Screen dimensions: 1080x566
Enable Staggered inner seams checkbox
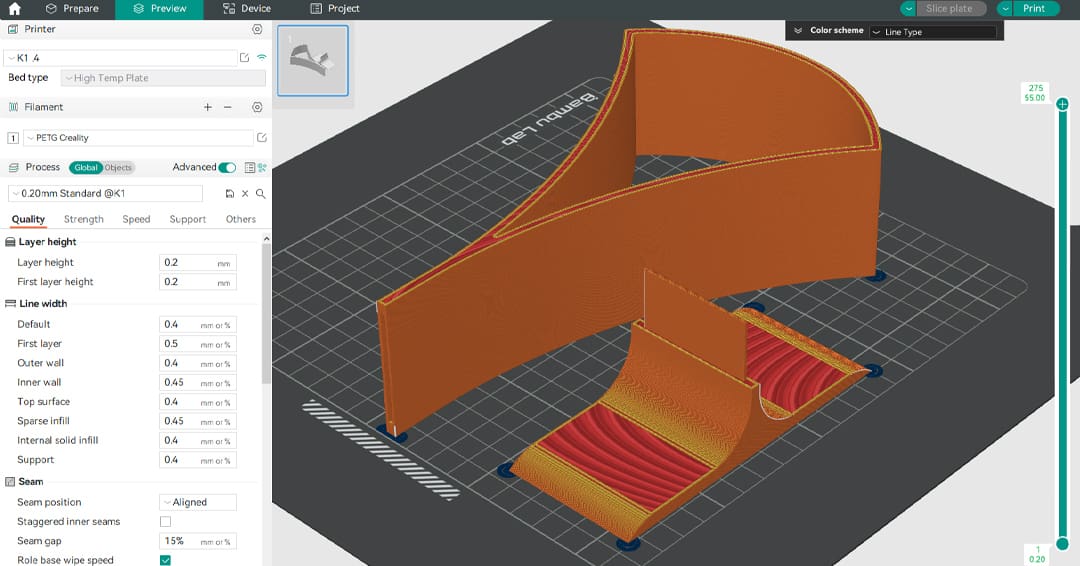pos(166,522)
